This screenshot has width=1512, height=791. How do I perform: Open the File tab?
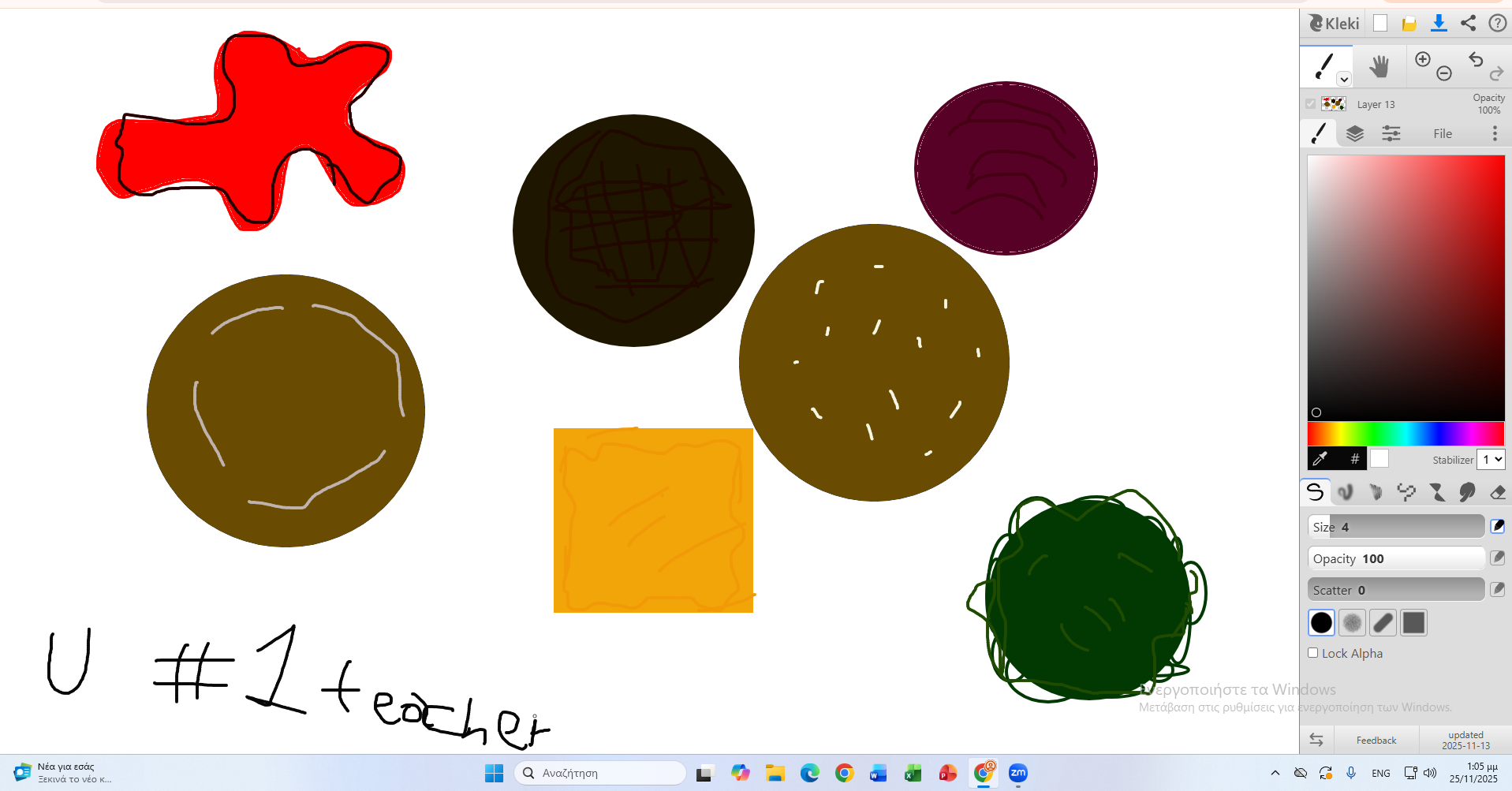pyautogui.click(x=1442, y=134)
